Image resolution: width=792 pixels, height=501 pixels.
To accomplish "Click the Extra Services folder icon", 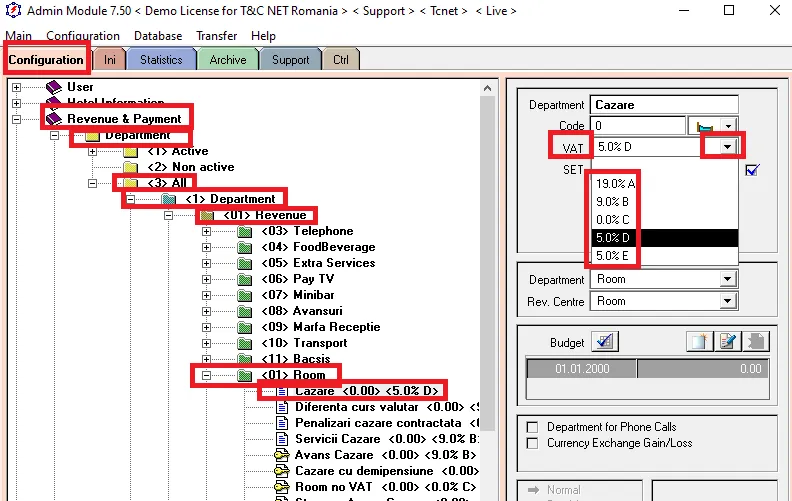I will pyautogui.click(x=245, y=263).
